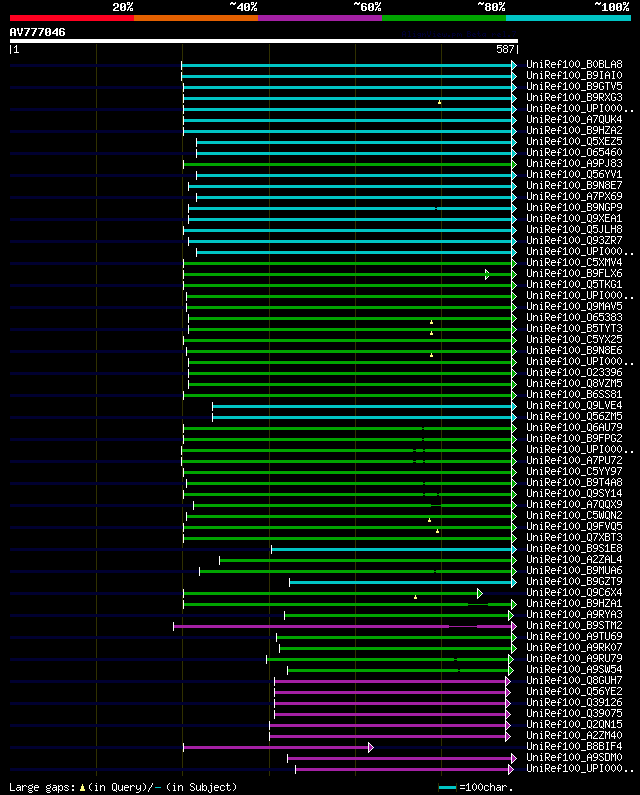Open hit UniRef100_C5WQN2
640x795 pixels.
[574, 516]
